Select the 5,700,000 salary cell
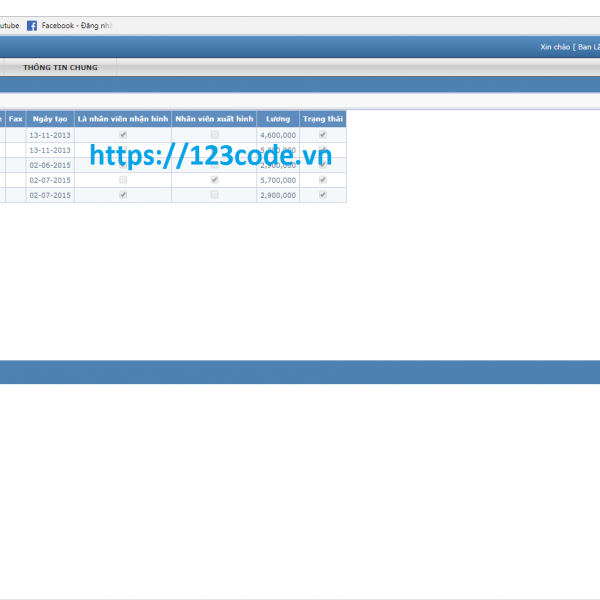Viewport: 600px width, 600px height. pyautogui.click(x=277, y=180)
